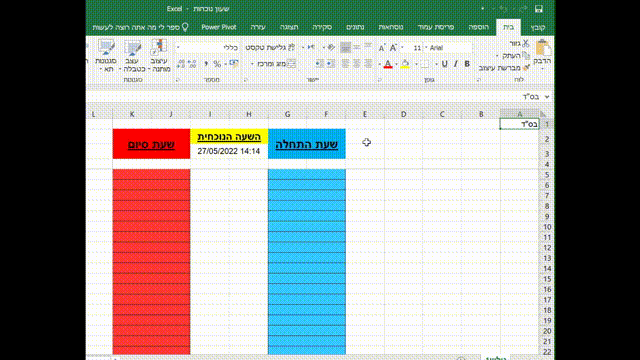This screenshot has width=640, height=360.
Task: Click the Align Left icon
Action: click(x=345, y=64)
